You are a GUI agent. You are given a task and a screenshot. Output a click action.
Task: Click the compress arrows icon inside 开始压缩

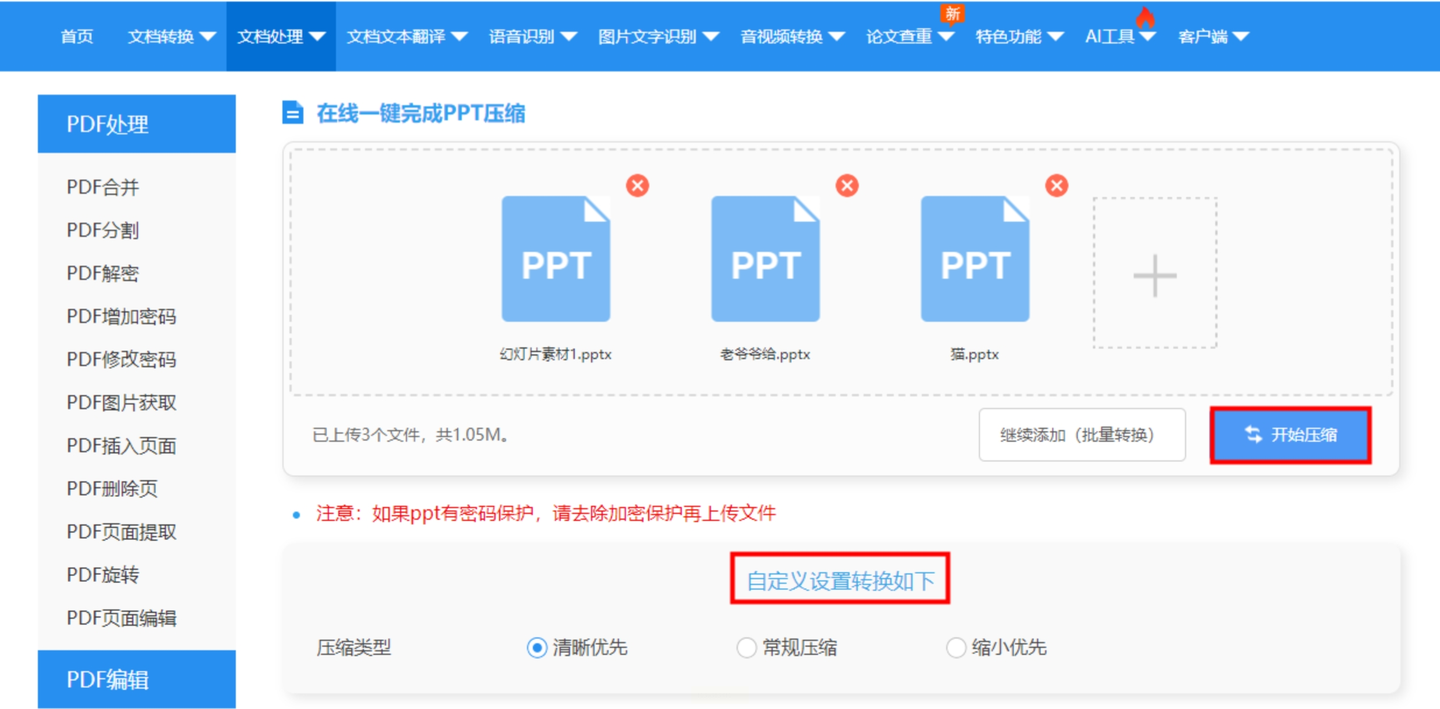pos(1253,434)
